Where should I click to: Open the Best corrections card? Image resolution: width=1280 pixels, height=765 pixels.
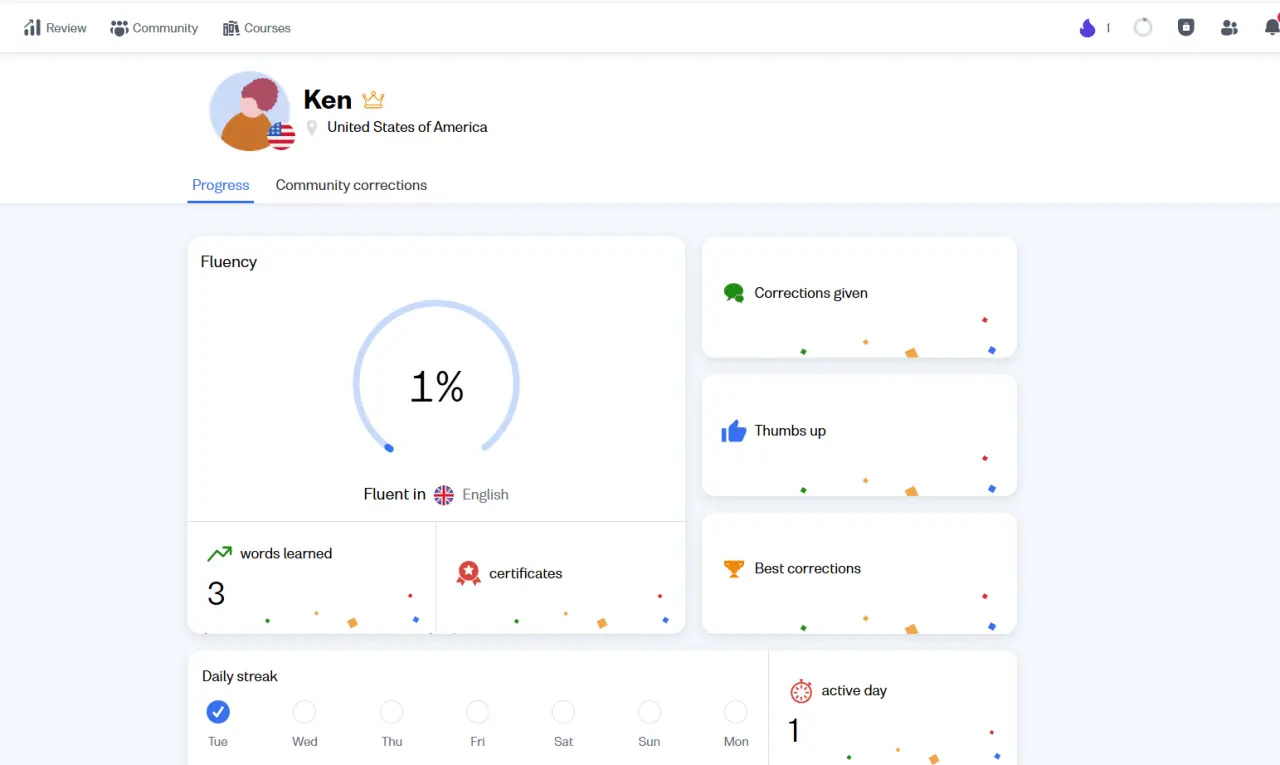(x=859, y=573)
